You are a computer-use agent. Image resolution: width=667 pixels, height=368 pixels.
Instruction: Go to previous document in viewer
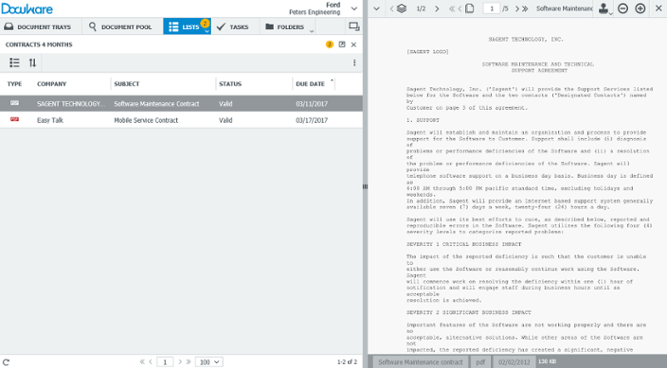coord(391,9)
